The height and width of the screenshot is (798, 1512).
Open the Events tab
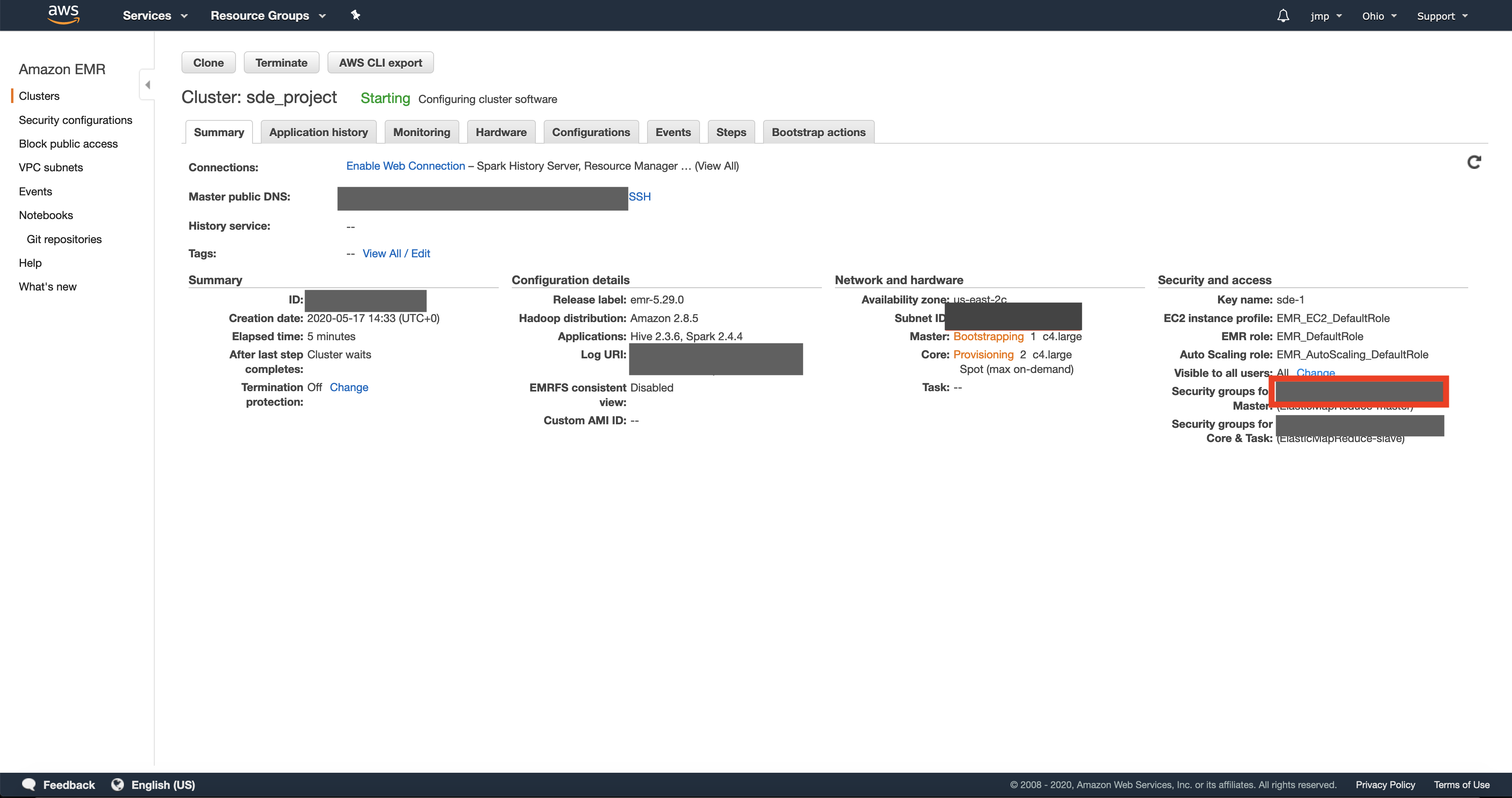673,132
